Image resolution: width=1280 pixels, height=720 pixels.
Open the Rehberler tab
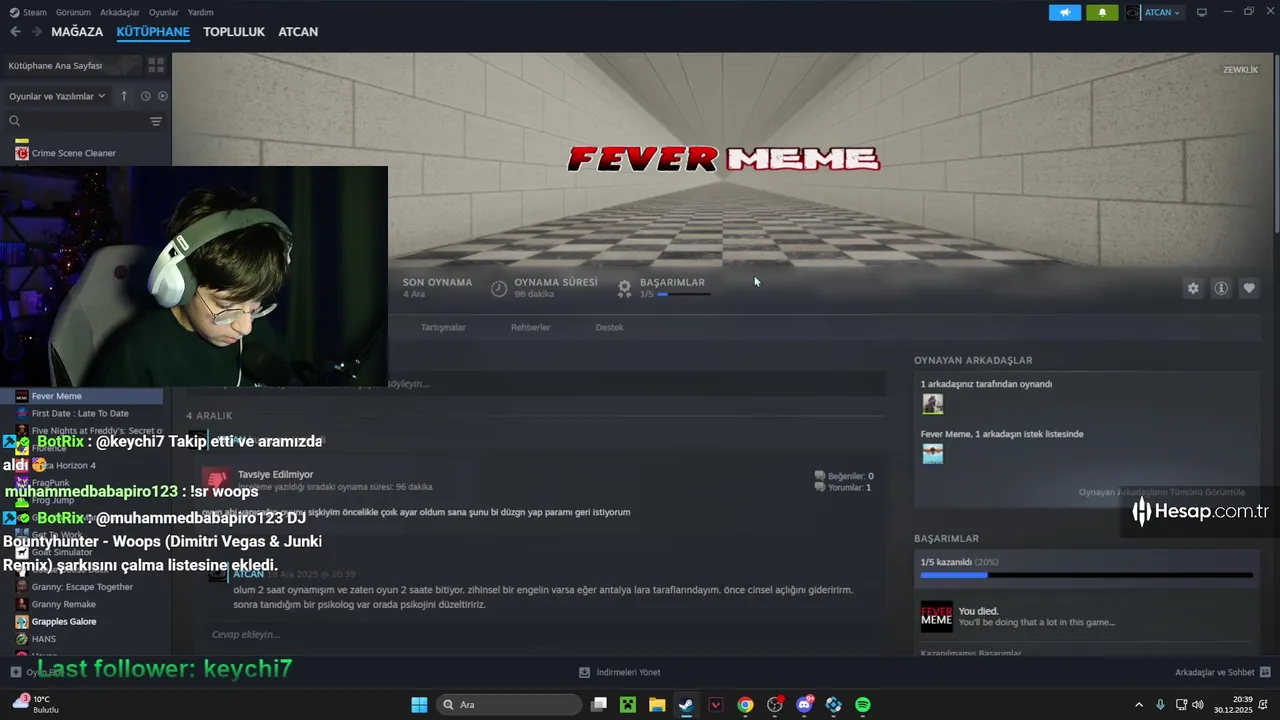pos(530,327)
